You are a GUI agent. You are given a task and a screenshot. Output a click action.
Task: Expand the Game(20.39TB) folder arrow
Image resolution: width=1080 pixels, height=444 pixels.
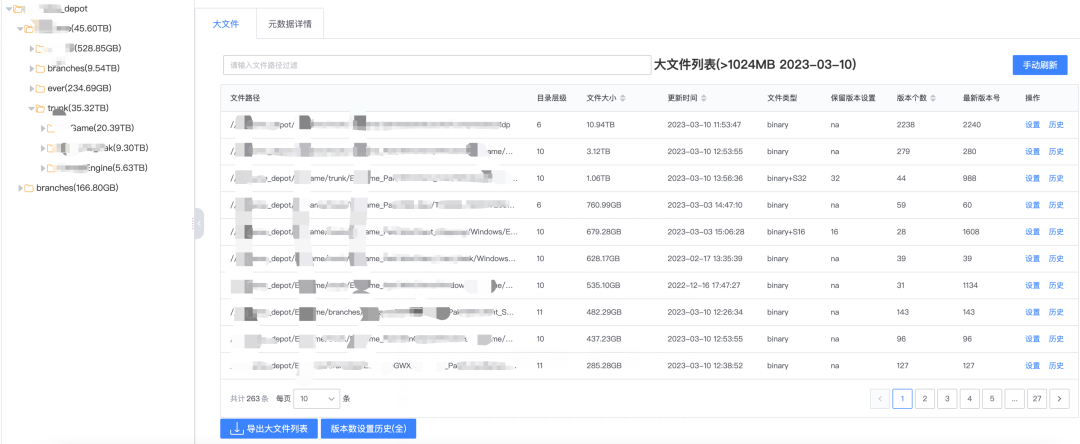click(x=43, y=129)
